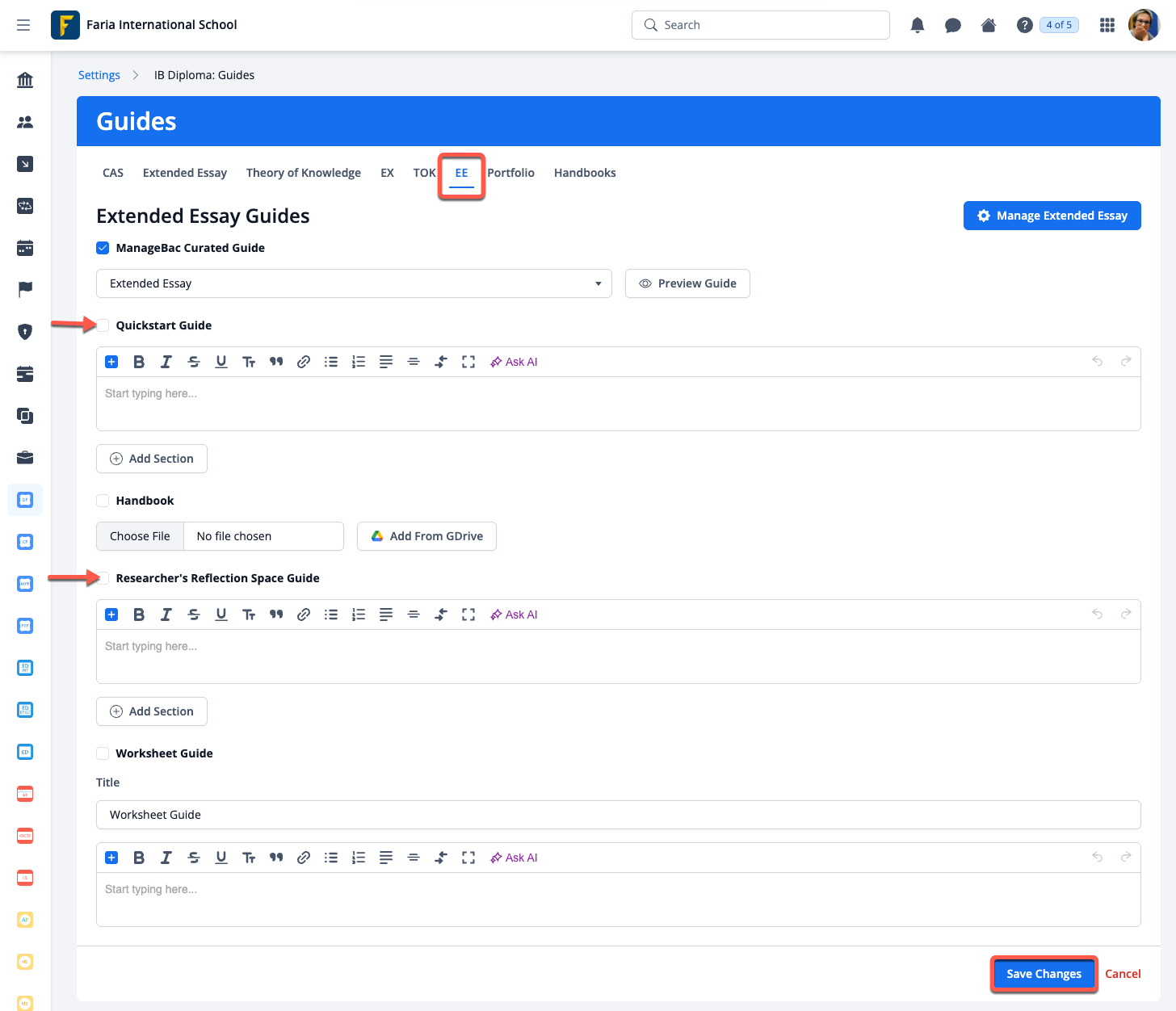Screen dimensions: 1176x1011
Task: Click the notifications bell icon
Action: tap(917, 25)
